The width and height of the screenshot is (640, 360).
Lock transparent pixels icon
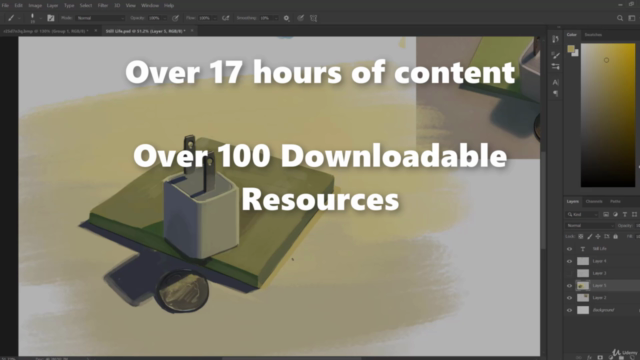tap(580, 236)
